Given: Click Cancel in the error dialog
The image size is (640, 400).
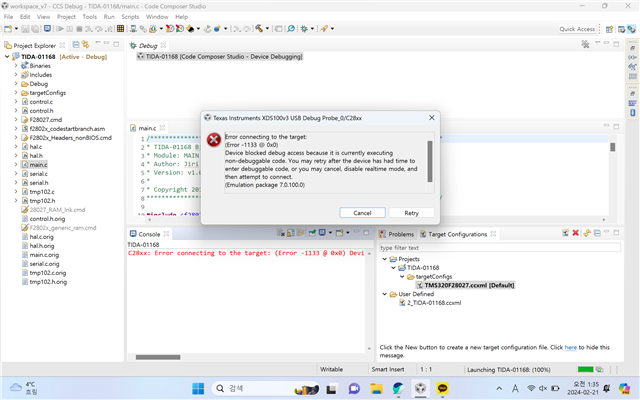Looking at the screenshot, I should click(362, 213).
